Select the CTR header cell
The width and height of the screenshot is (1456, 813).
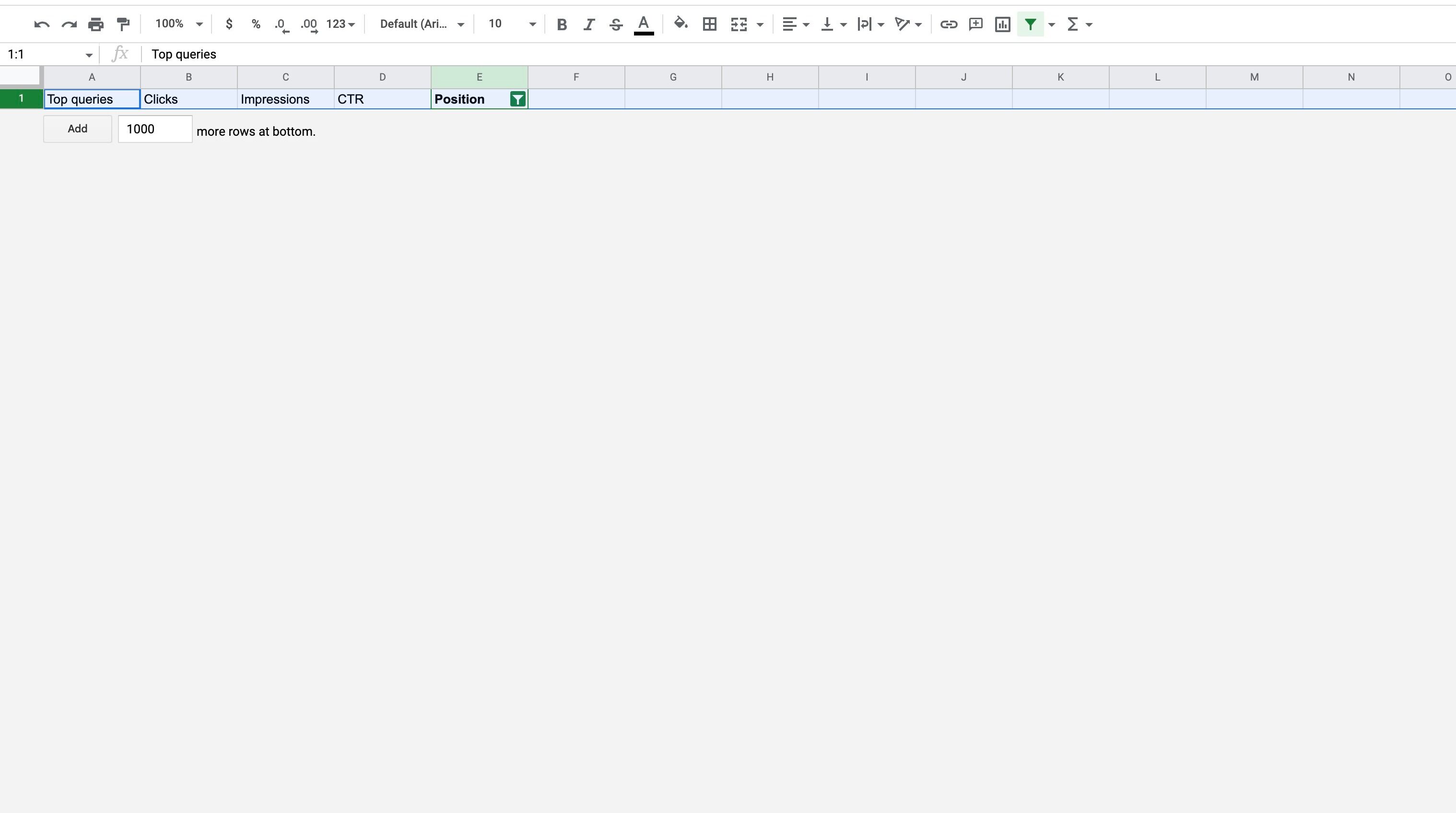(x=382, y=99)
